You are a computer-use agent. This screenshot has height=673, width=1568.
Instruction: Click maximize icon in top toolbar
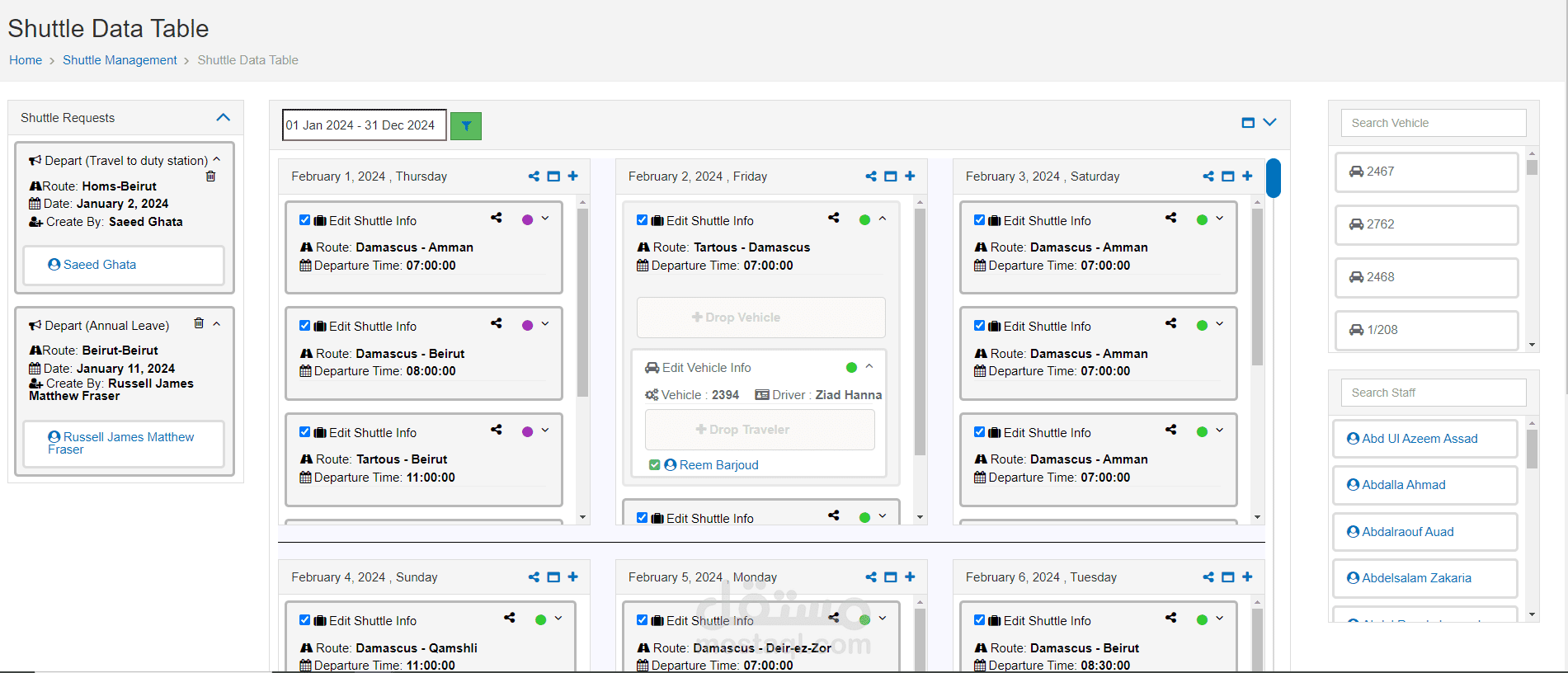[x=1248, y=123]
